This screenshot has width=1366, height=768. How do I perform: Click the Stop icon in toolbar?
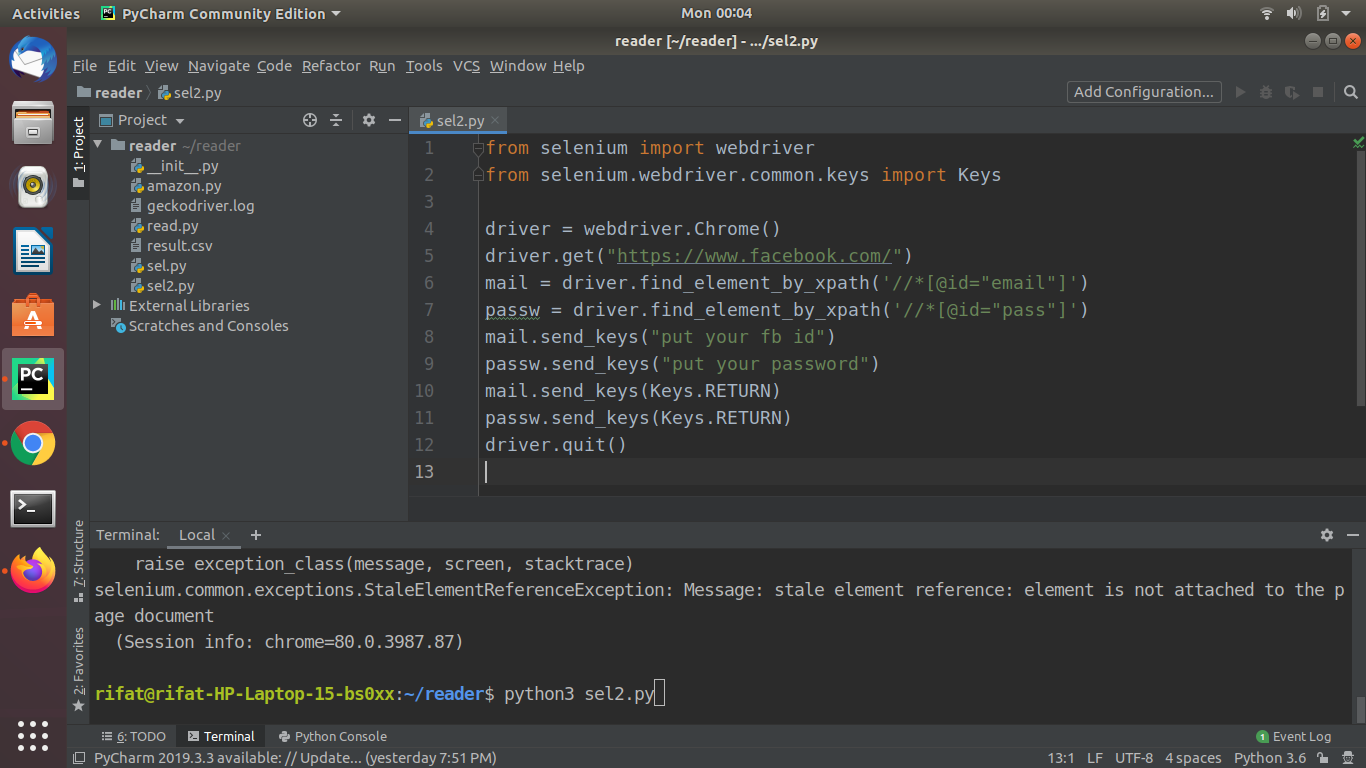1318,92
